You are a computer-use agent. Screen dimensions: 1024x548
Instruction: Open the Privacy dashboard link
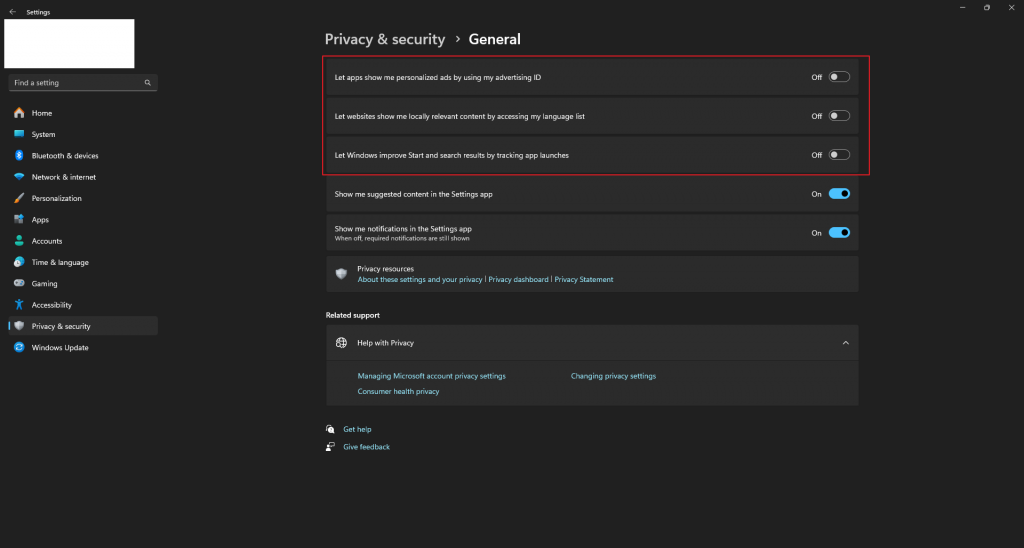point(518,280)
